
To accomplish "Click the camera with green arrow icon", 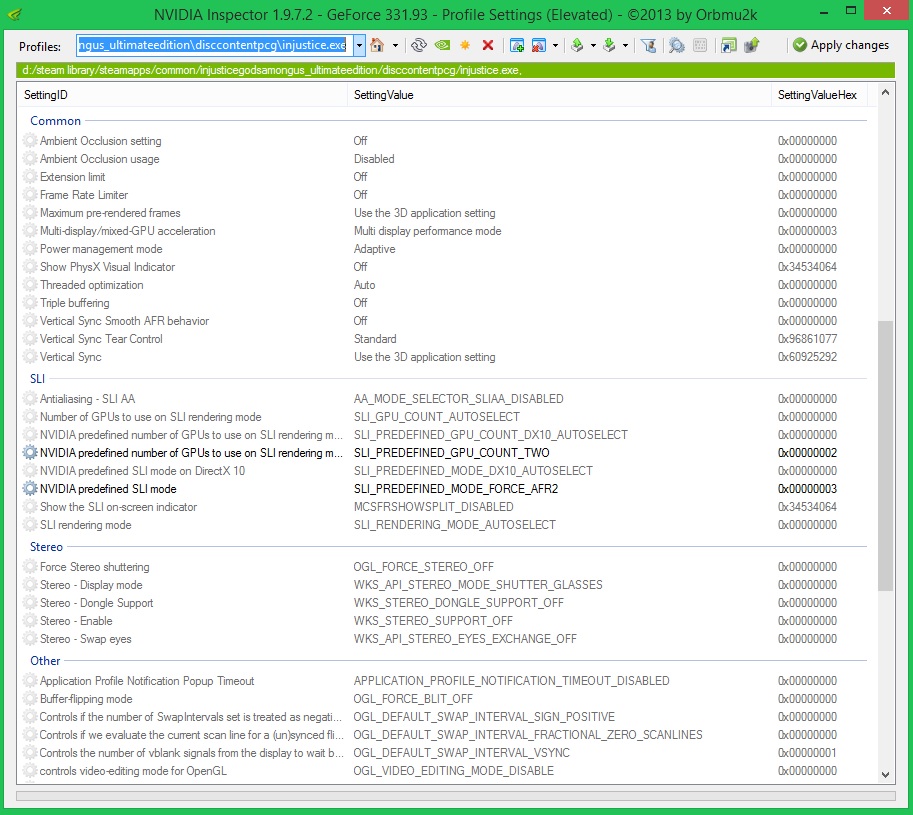I will [752, 45].
